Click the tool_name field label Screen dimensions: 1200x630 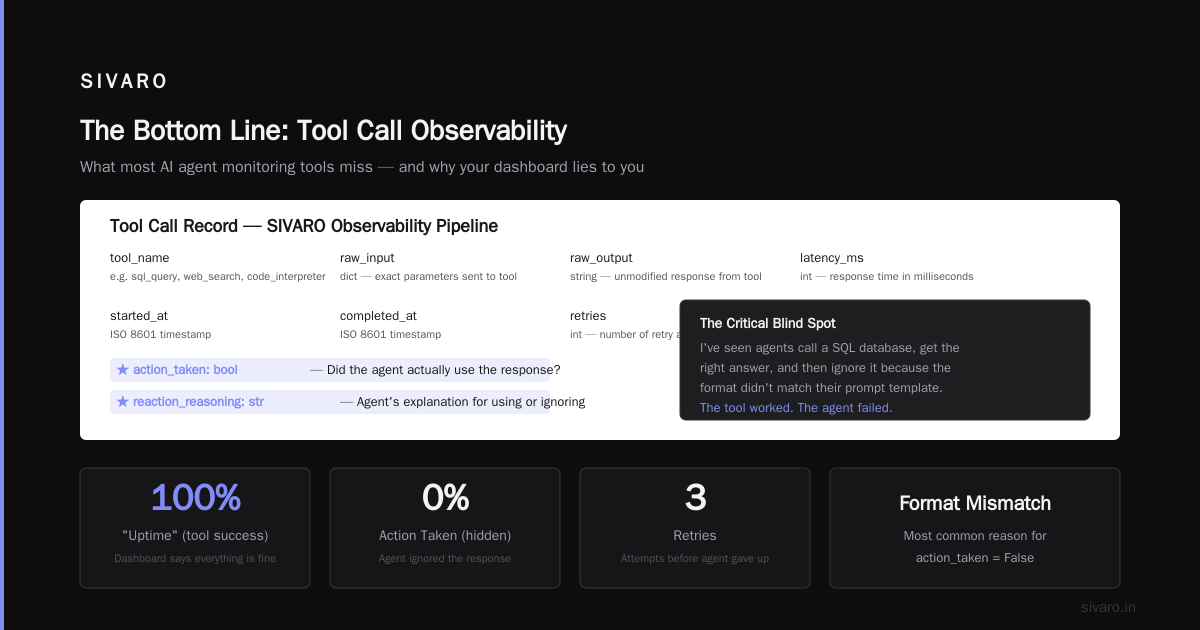[x=140, y=258]
